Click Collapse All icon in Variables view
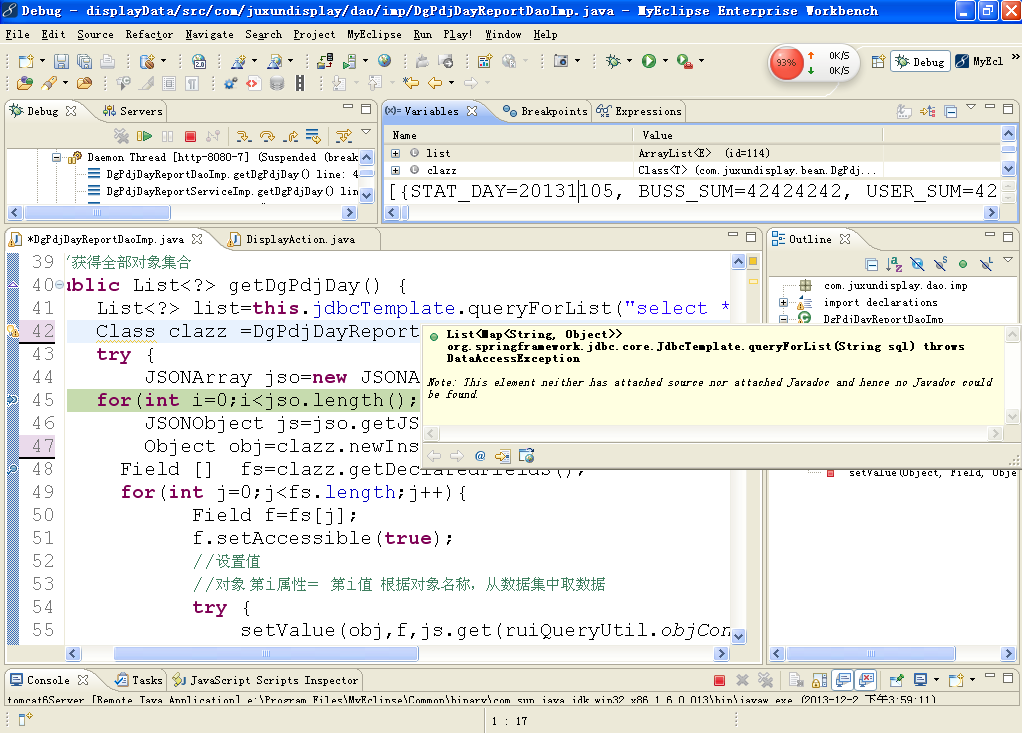 (x=951, y=112)
